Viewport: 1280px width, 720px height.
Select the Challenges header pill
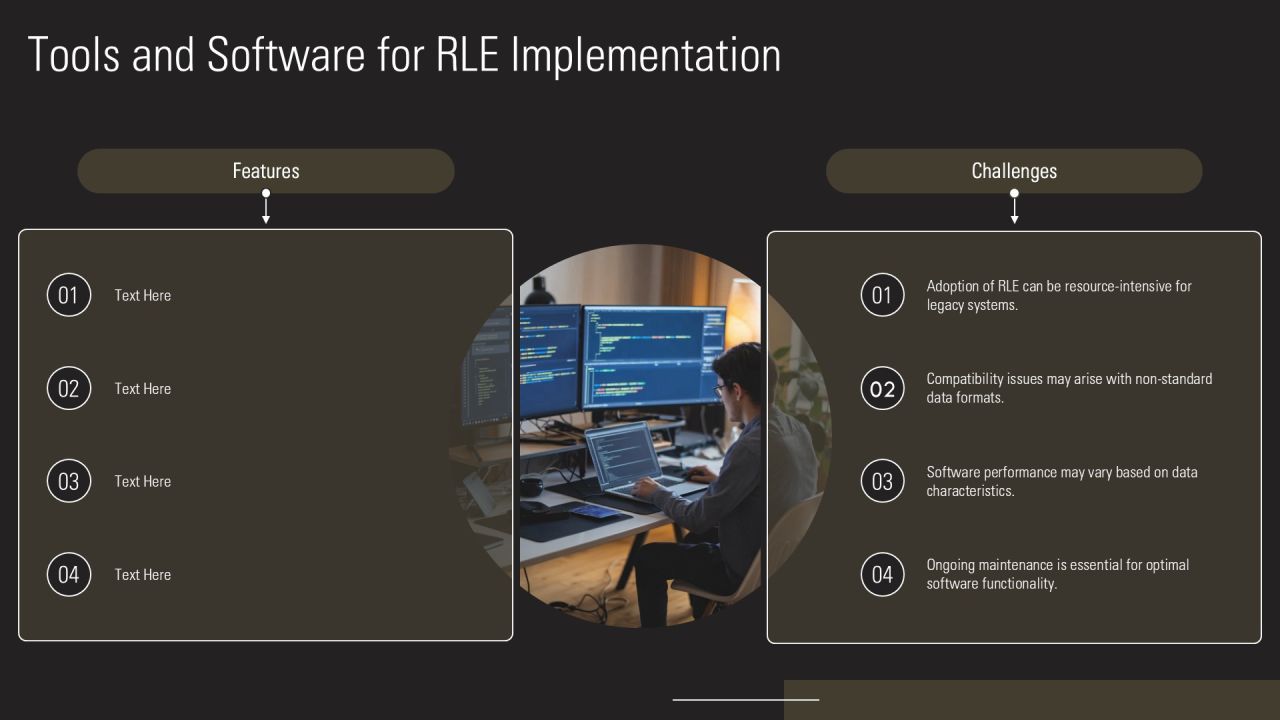[1014, 171]
